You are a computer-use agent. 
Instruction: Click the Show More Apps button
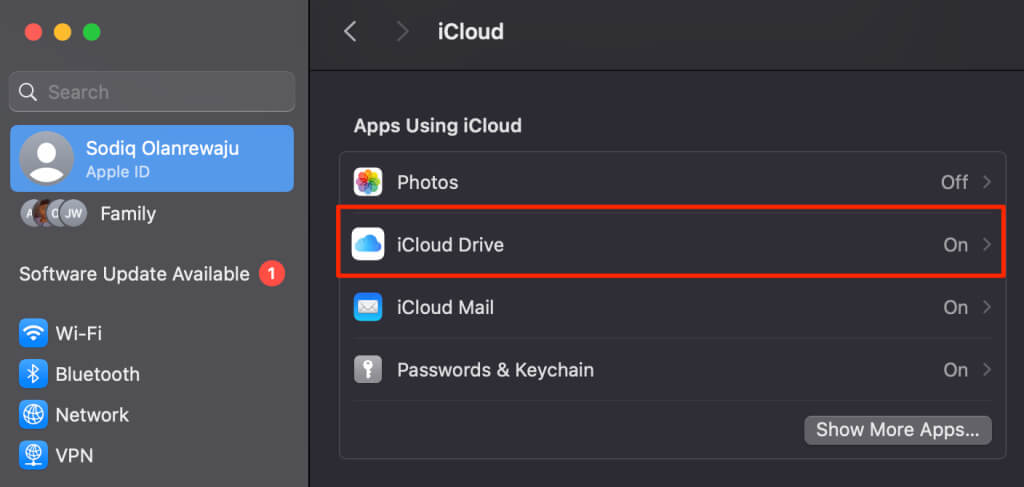pyautogui.click(x=898, y=430)
